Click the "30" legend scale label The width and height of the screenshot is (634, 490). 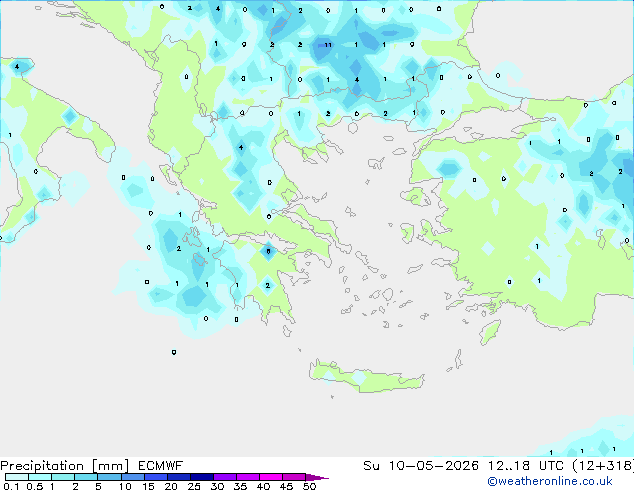[217, 486]
